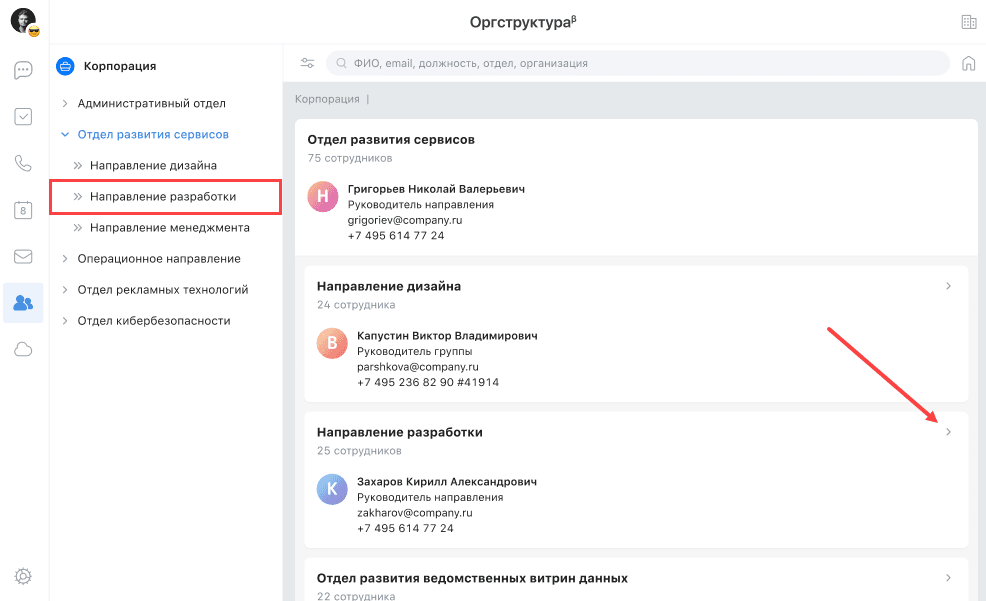The height and width of the screenshot is (601, 986).
Task: Select Отдел развития сервисов in the tree
Action: [153, 135]
